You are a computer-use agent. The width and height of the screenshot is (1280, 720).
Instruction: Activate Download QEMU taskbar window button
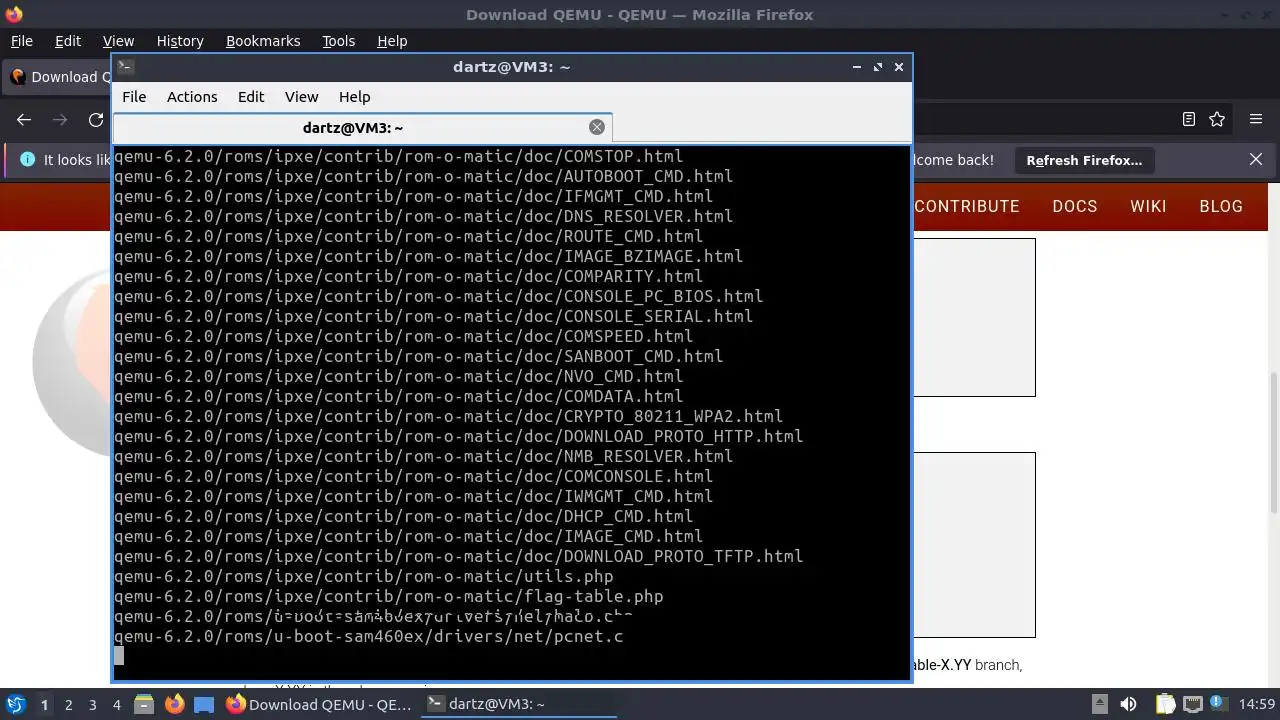pos(319,704)
